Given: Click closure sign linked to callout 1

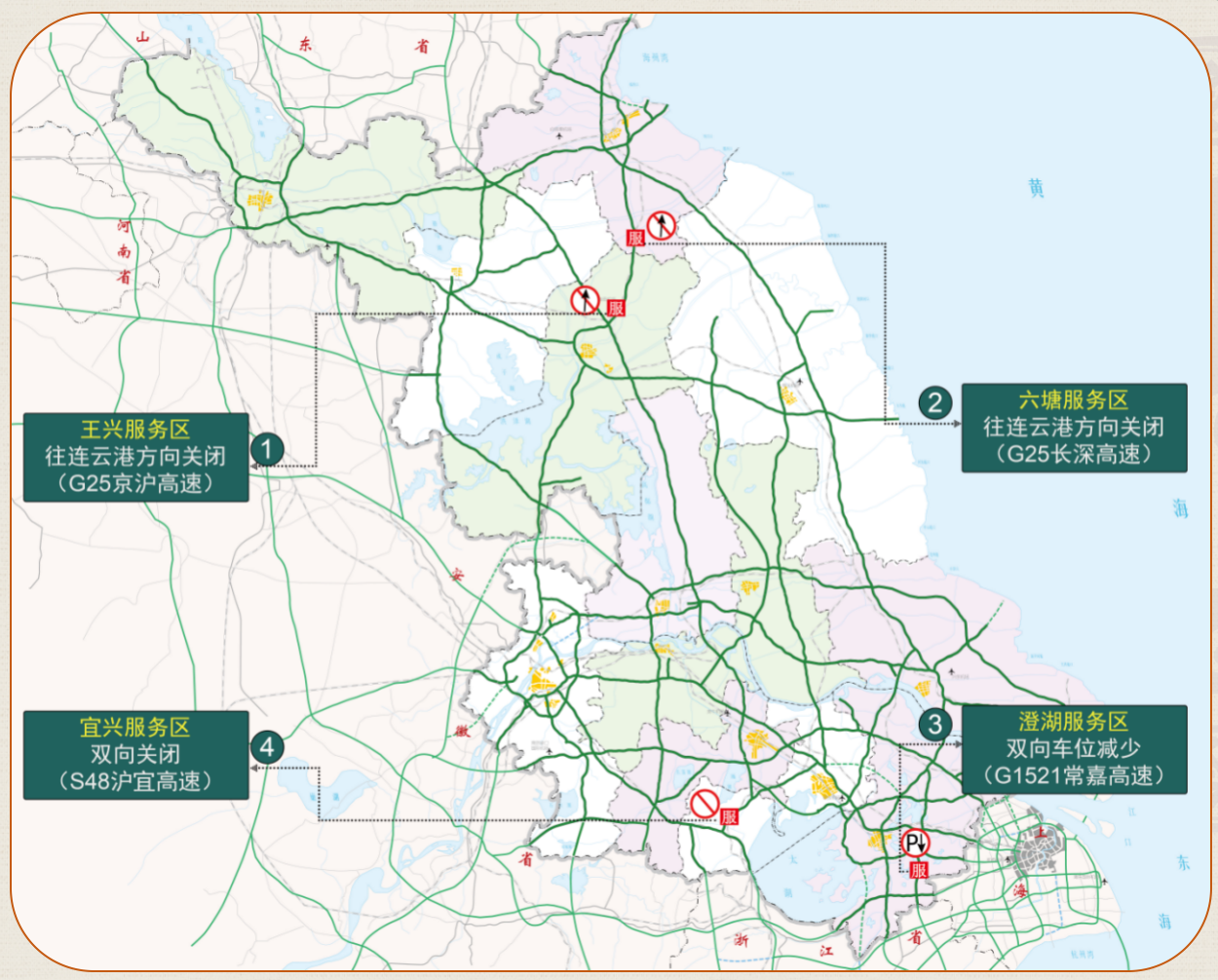Looking at the screenshot, I should (x=585, y=299).
